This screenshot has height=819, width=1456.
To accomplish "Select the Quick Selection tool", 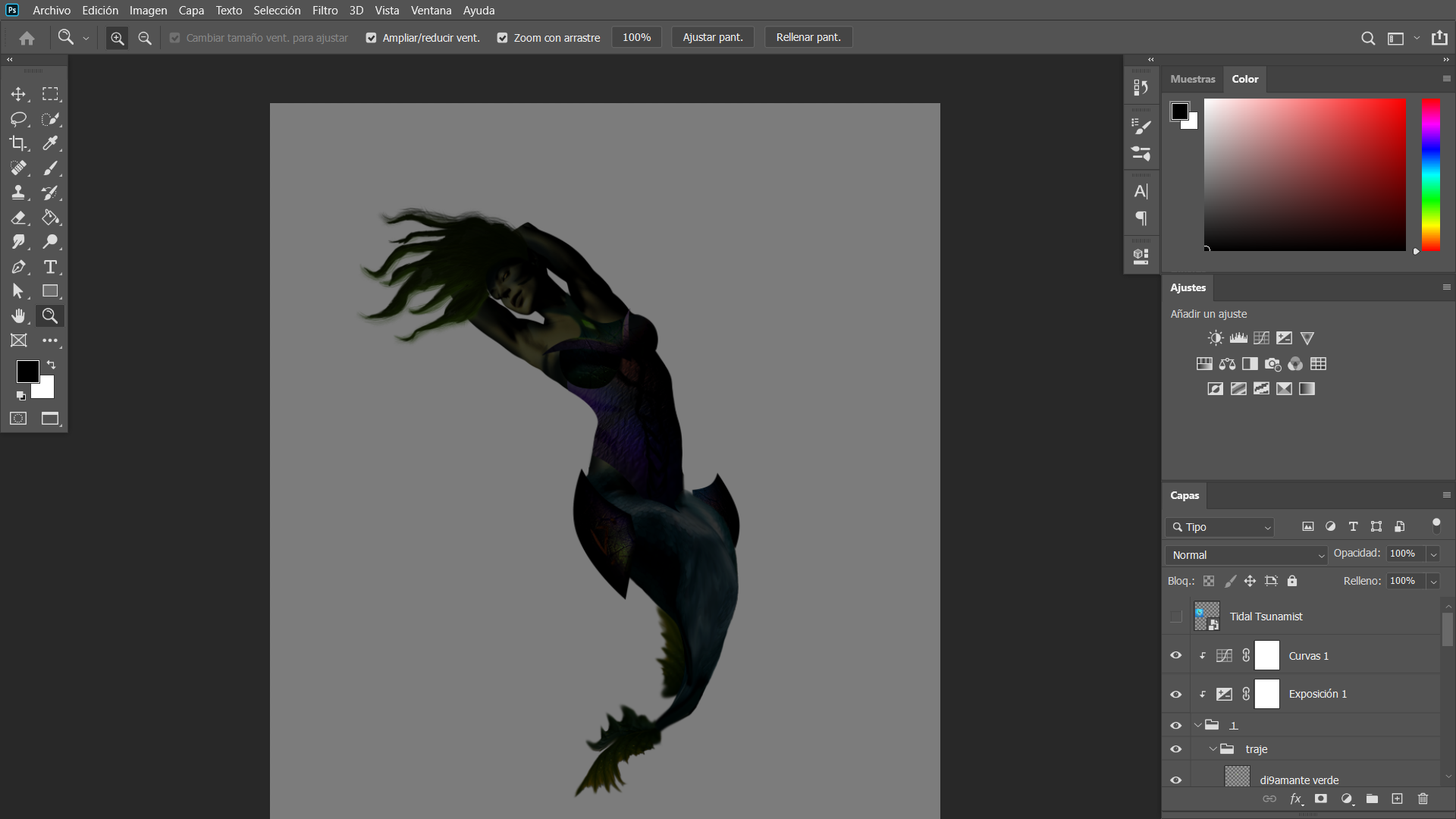I will pos(50,119).
